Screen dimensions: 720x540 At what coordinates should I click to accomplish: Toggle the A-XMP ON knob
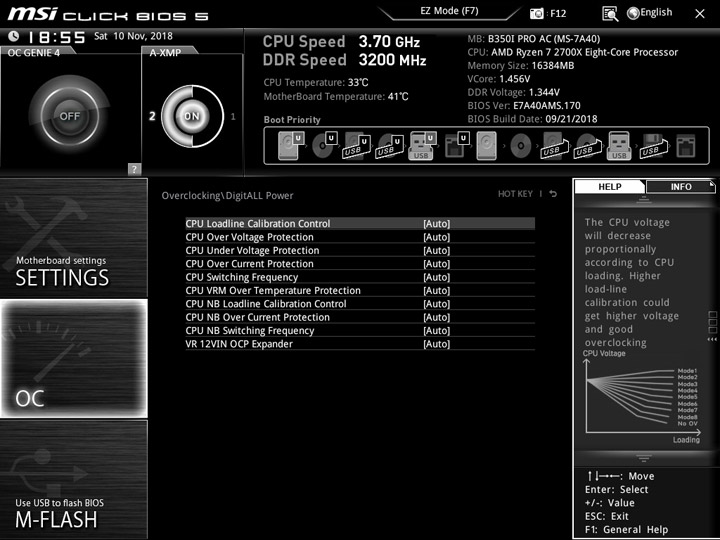point(192,116)
